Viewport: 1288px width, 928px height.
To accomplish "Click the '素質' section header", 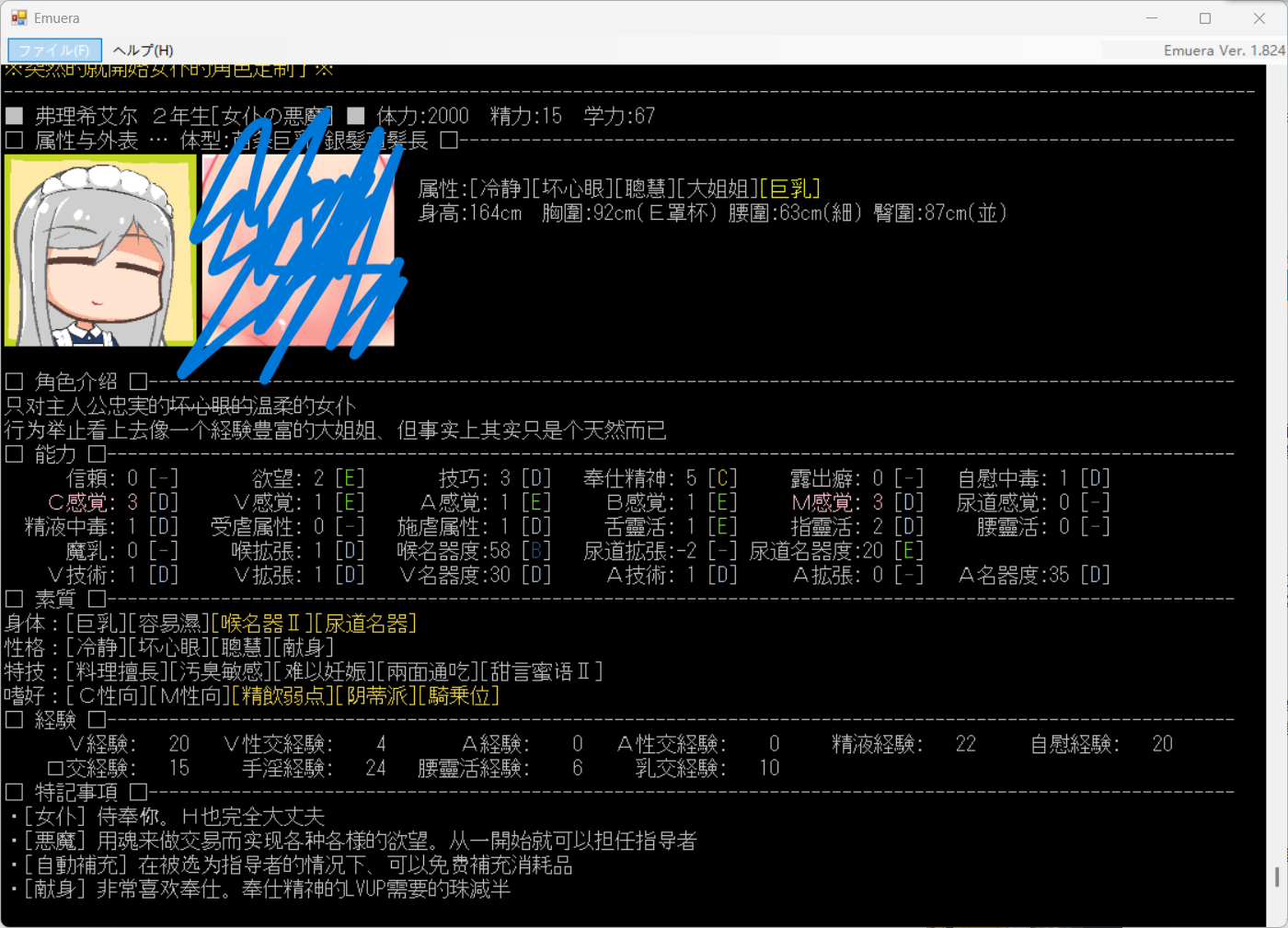I will pos(55,600).
